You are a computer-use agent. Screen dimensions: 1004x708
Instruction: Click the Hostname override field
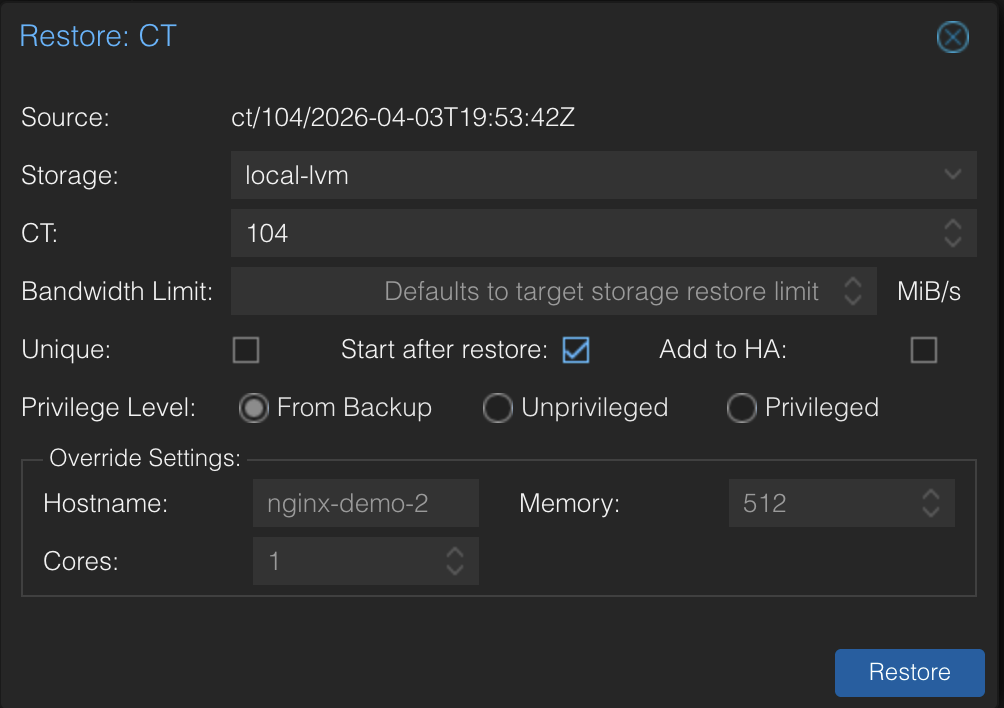point(360,503)
